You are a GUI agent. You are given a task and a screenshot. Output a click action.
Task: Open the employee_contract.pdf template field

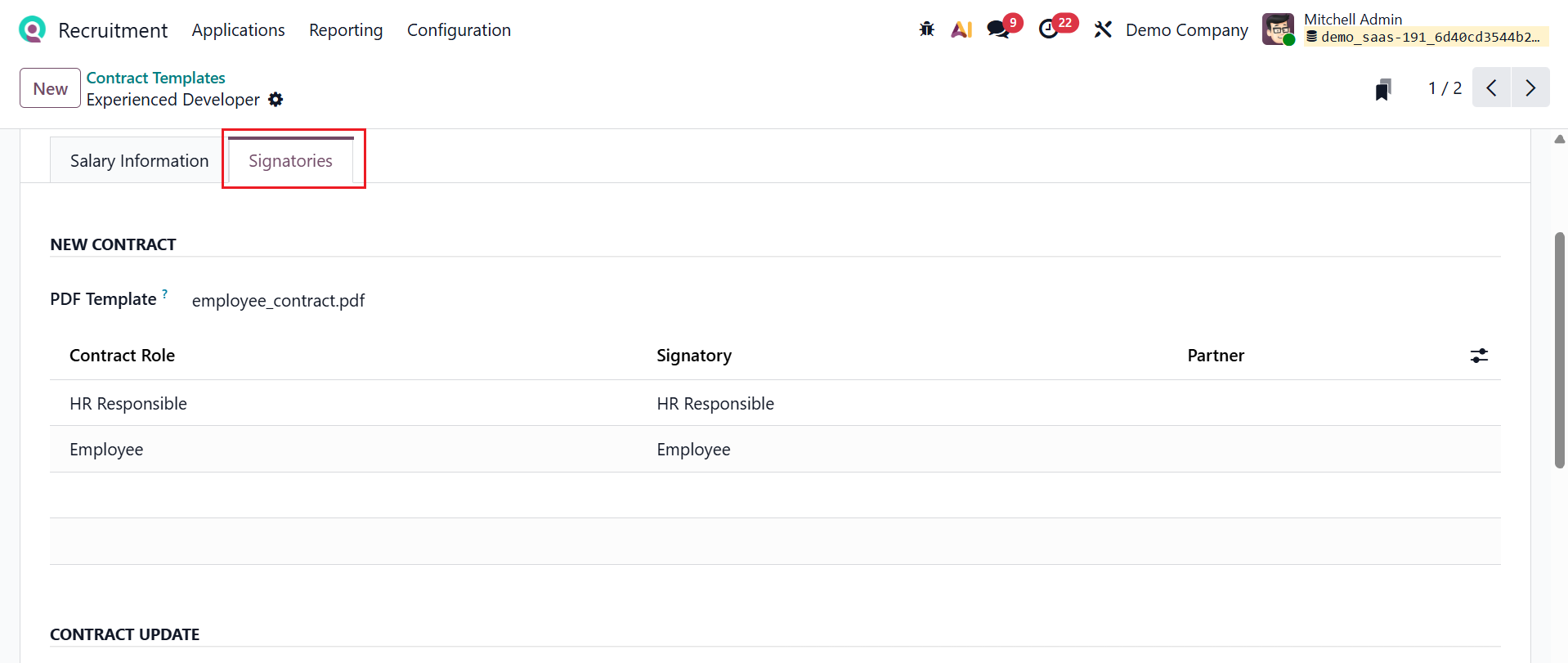point(278,301)
